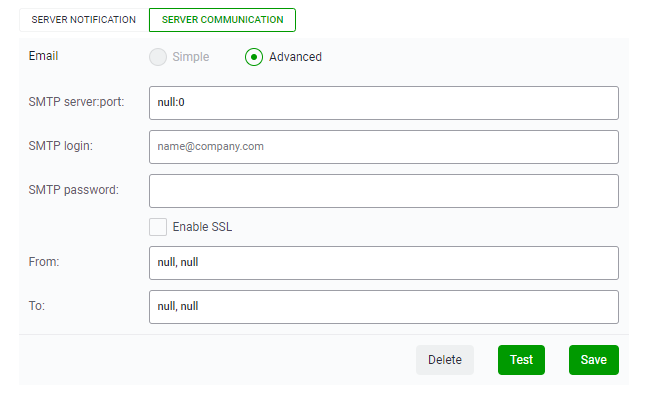Click the To address field
The height and width of the screenshot is (393, 649).
384,306
